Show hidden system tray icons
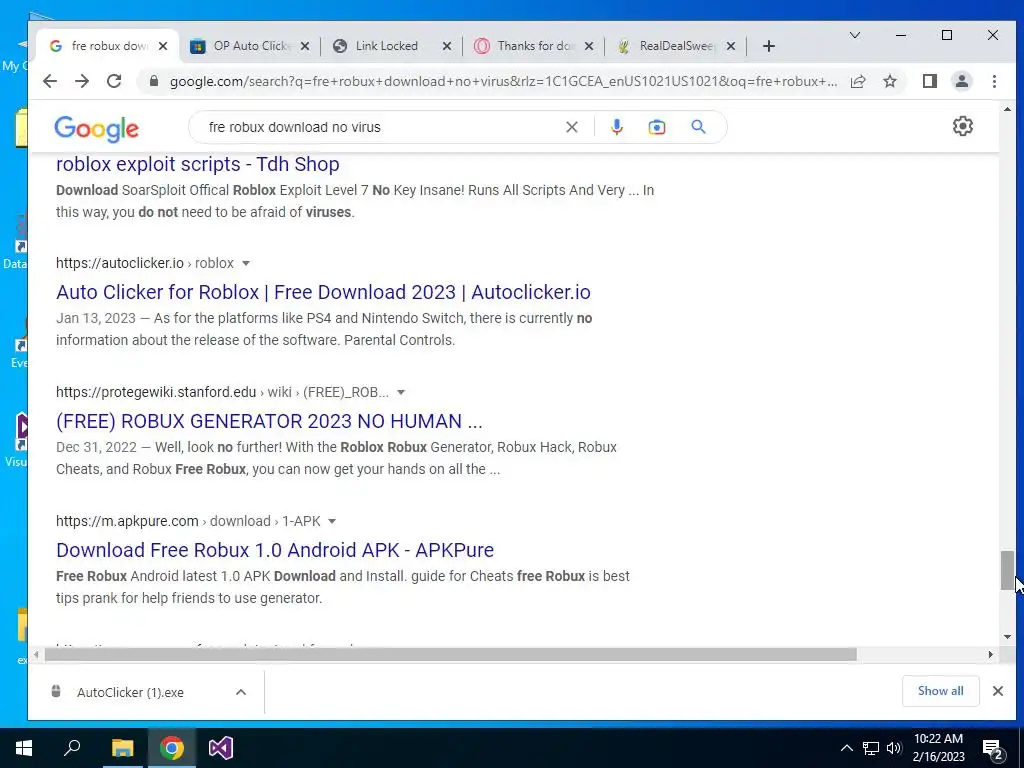 (x=846, y=748)
